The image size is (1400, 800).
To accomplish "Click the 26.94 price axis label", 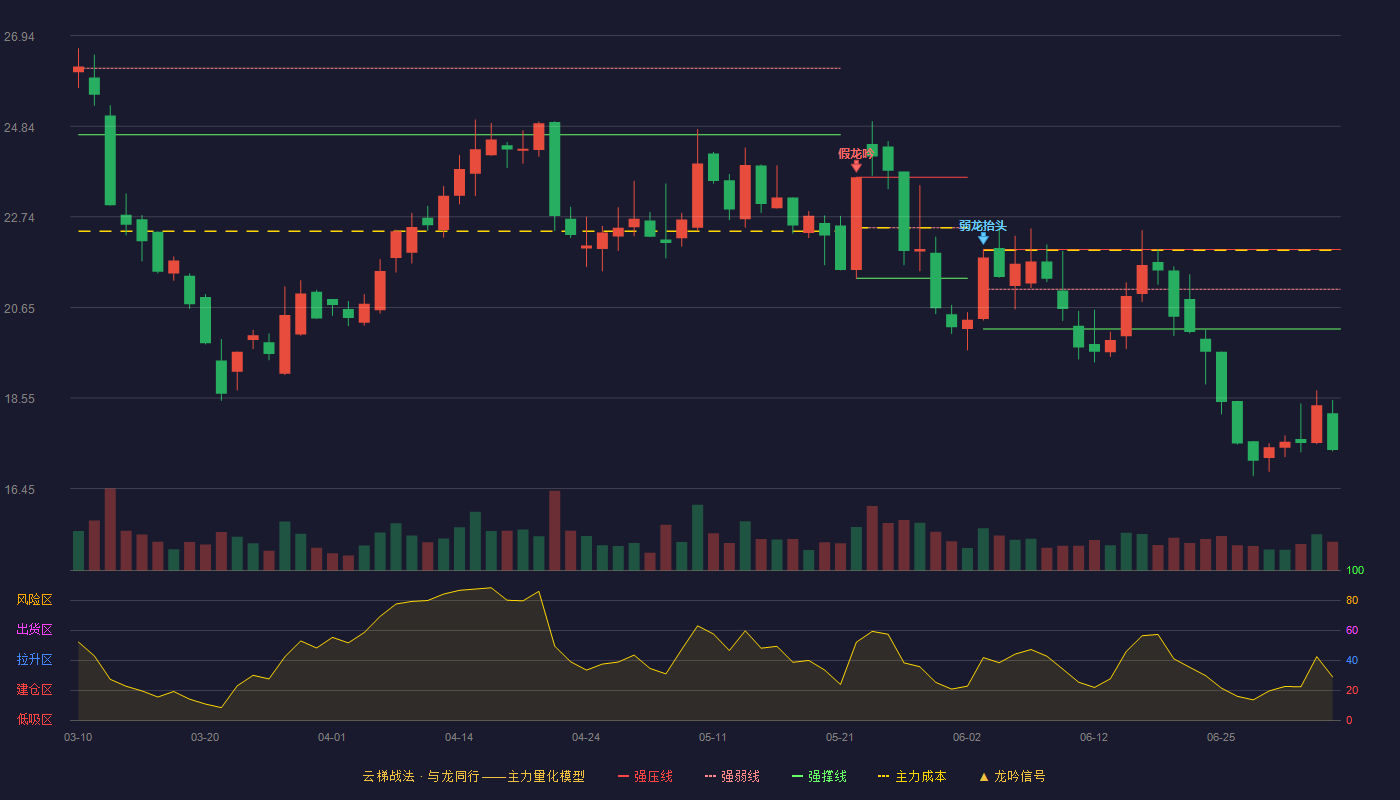I will [19, 37].
